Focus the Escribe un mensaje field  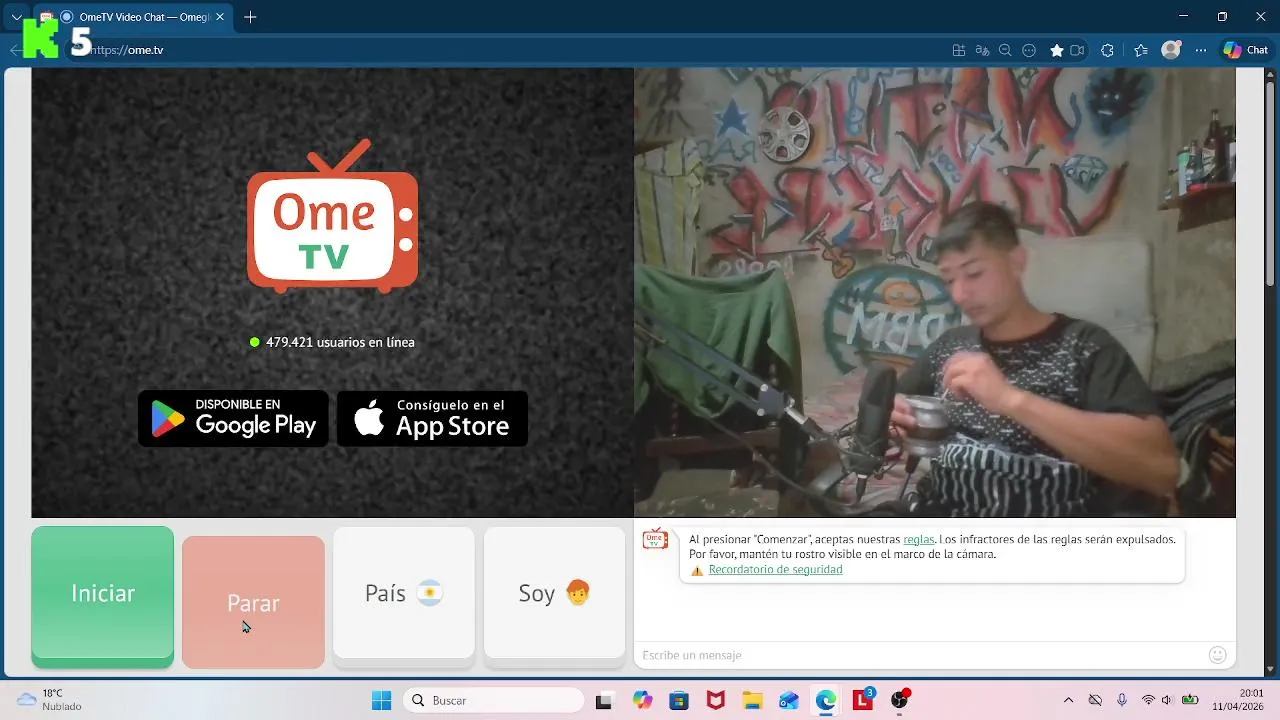click(920, 655)
